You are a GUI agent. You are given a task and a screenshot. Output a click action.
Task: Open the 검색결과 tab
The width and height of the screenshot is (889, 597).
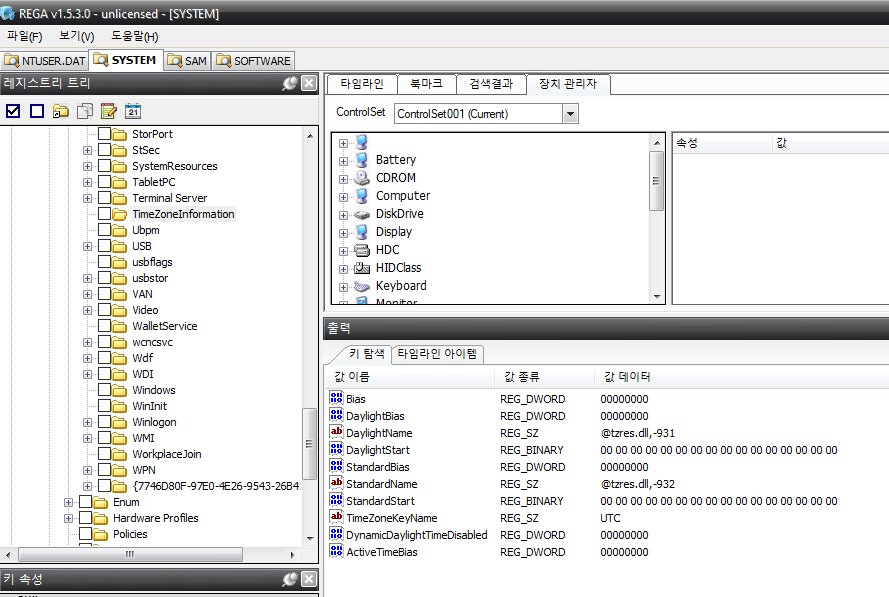491,84
